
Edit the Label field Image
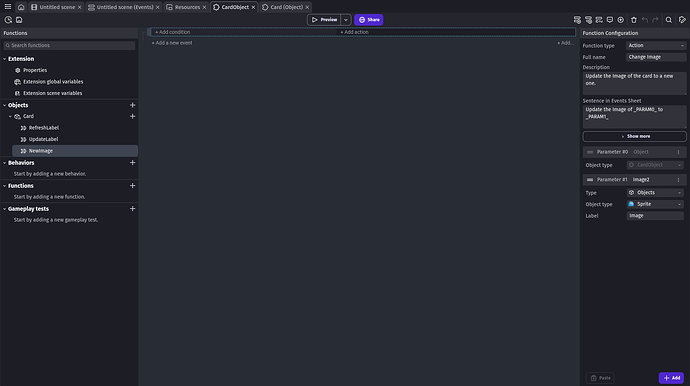[x=655, y=216]
